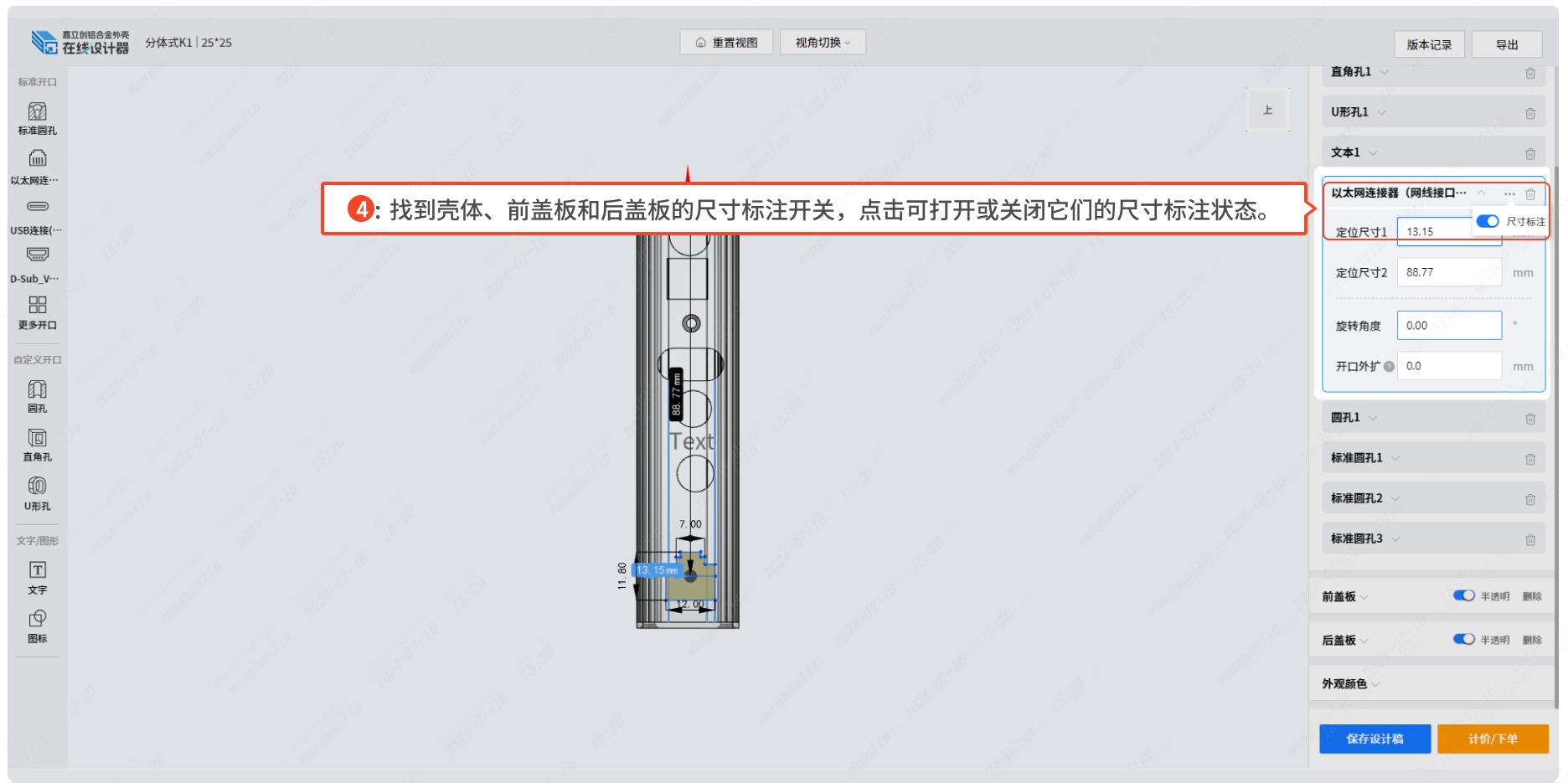The image size is (1568, 783).
Task: Toggle 半透明 switch for 后盖板
Action: pos(1464,639)
